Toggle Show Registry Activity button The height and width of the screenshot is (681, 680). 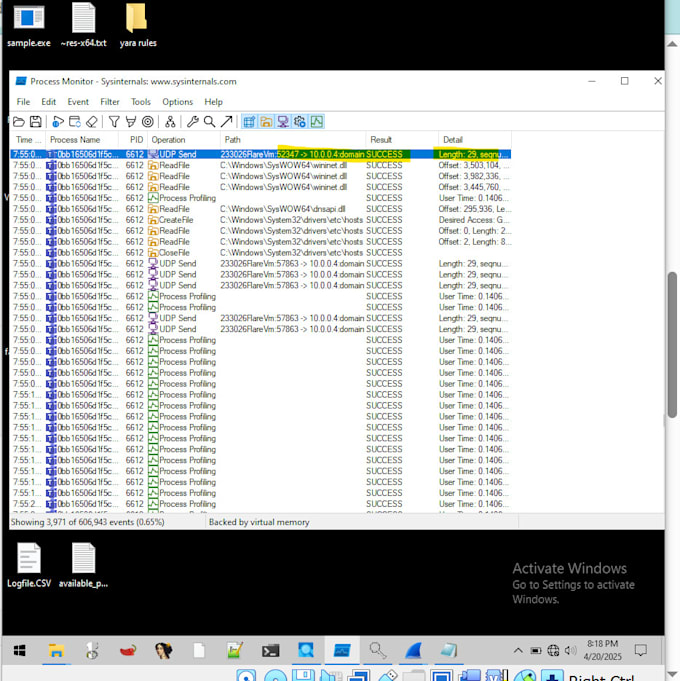click(249, 122)
